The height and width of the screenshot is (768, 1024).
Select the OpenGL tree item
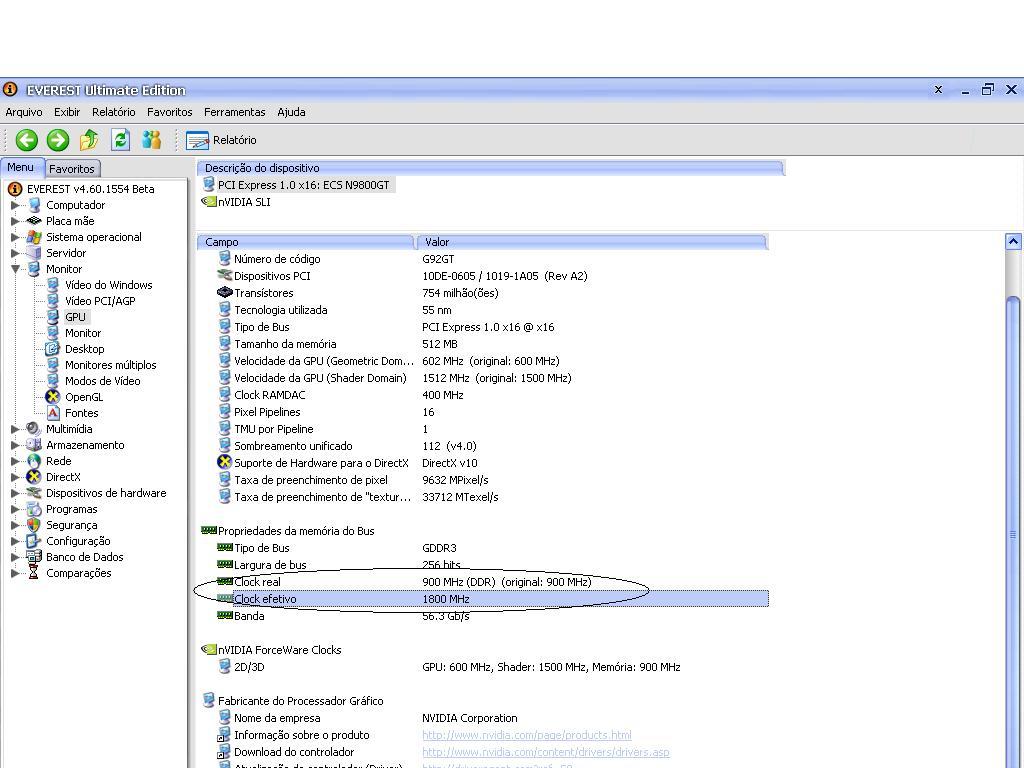[x=84, y=397]
